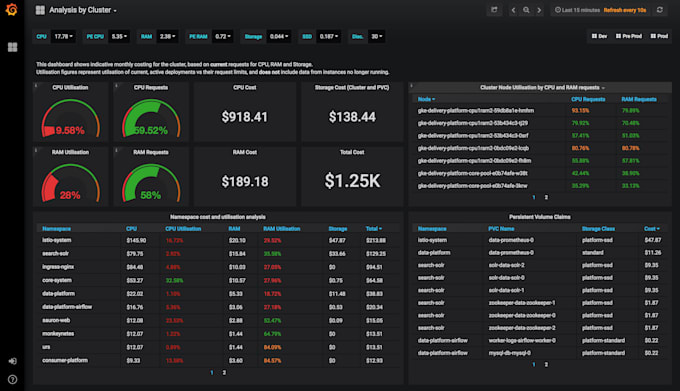Open the Disc. variable dropdown 30

pos(376,36)
